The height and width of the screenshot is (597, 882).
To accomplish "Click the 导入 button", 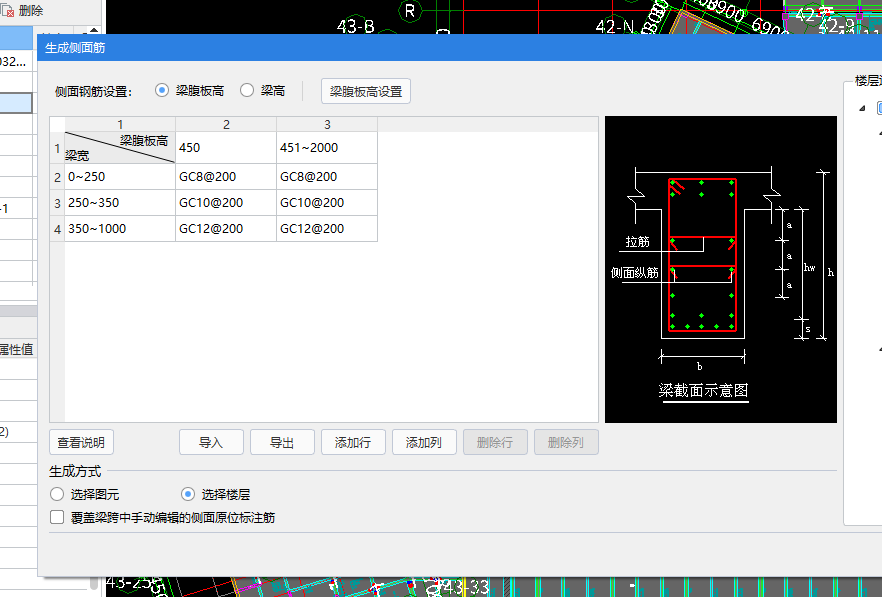I will pos(211,442).
